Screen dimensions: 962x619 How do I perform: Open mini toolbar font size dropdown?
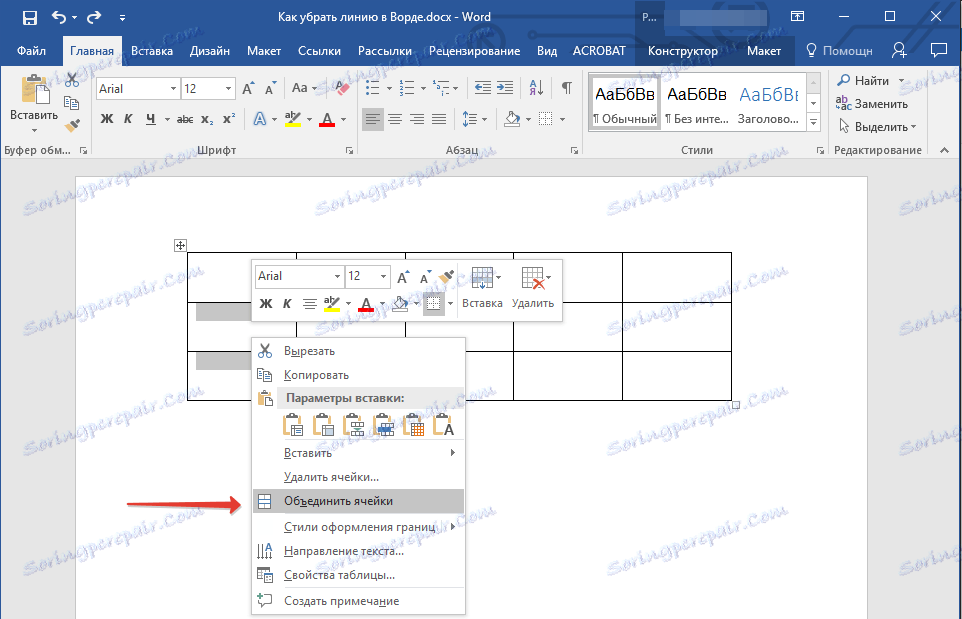[x=383, y=277]
